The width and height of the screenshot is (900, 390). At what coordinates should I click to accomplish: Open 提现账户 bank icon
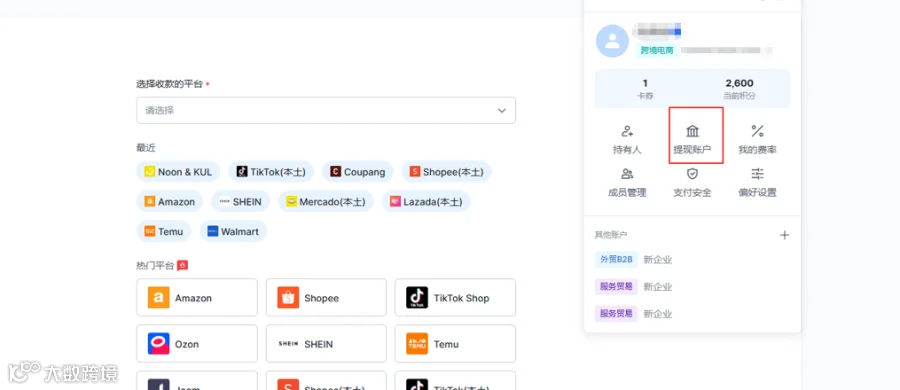[x=692, y=132]
